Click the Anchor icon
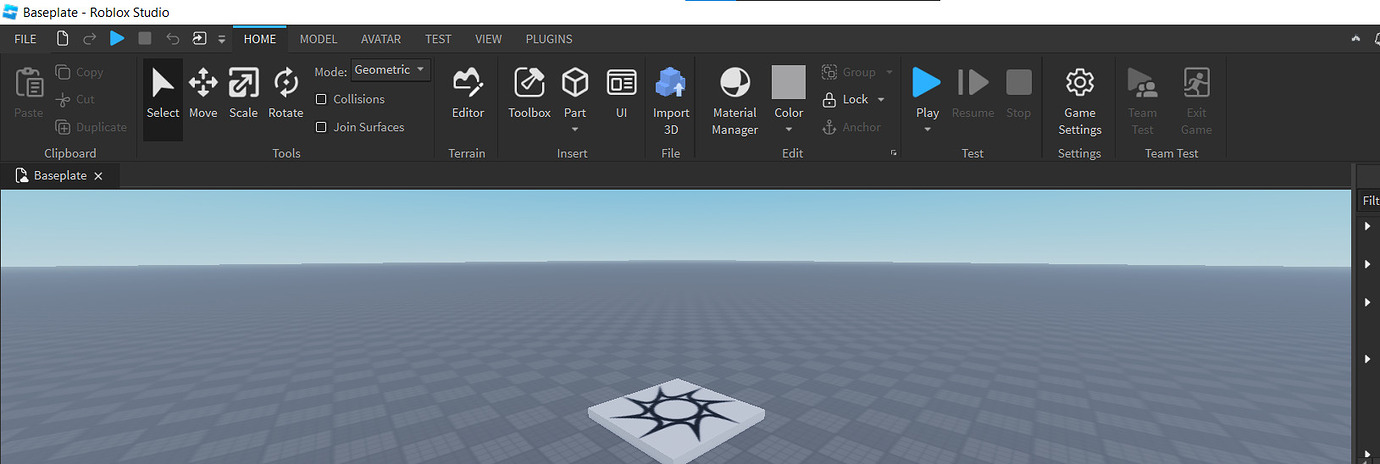The image size is (1380, 464). [x=829, y=127]
